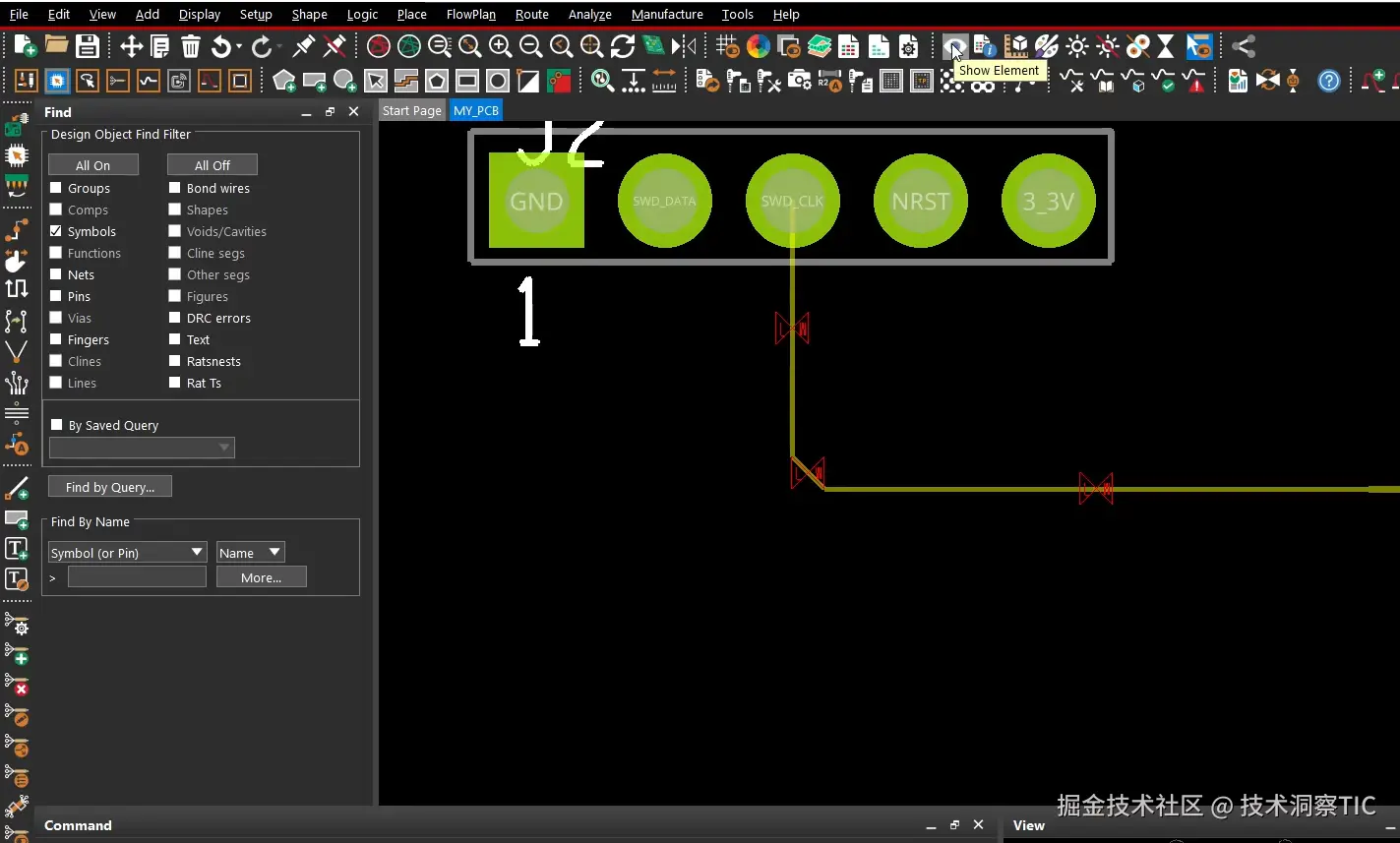Click the grid toggle icon
Viewport: 1400px width, 843px height.
tap(727, 46)
